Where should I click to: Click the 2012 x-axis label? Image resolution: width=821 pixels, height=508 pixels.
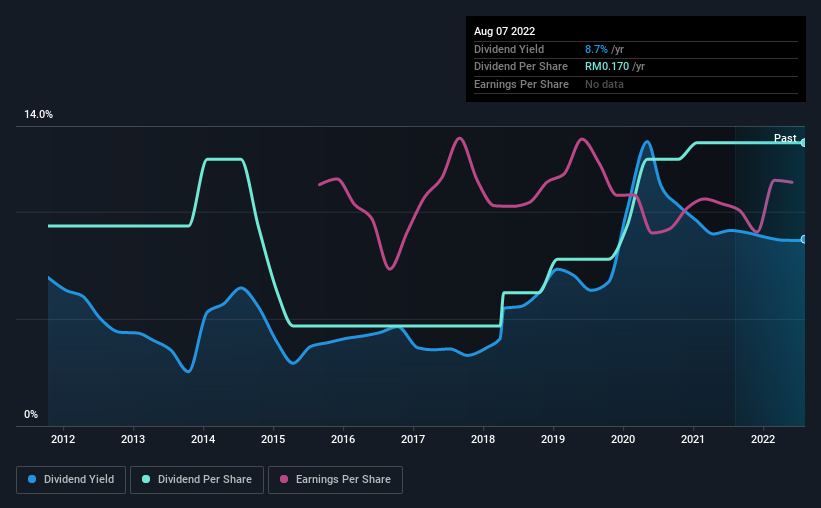[x=63, y=439]
